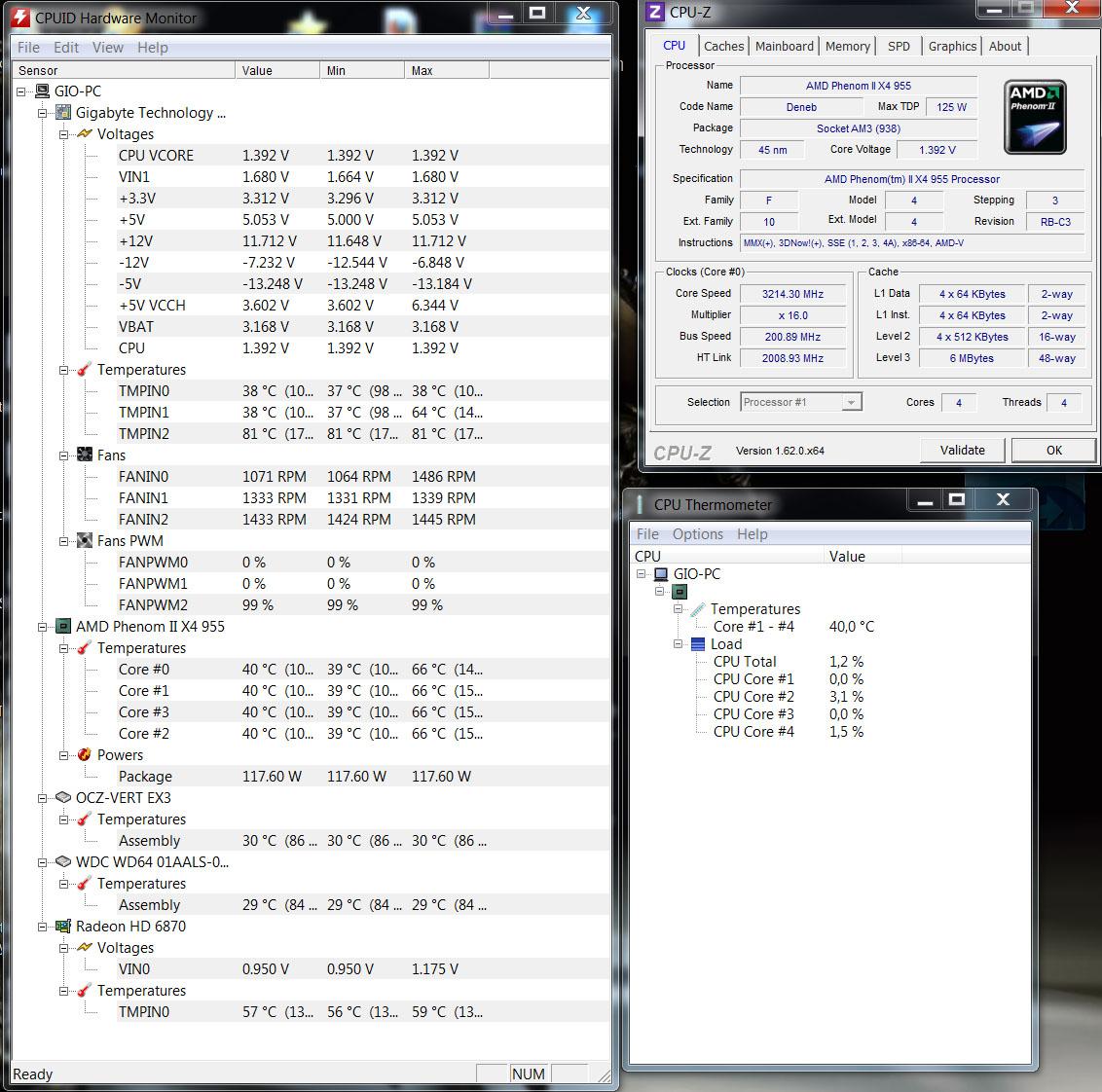Click the AMD Phenom II X4 955 chip icon
The height and width of the screenshot is (1092, 1102).
pyautogui.click(x=63, y=626)
